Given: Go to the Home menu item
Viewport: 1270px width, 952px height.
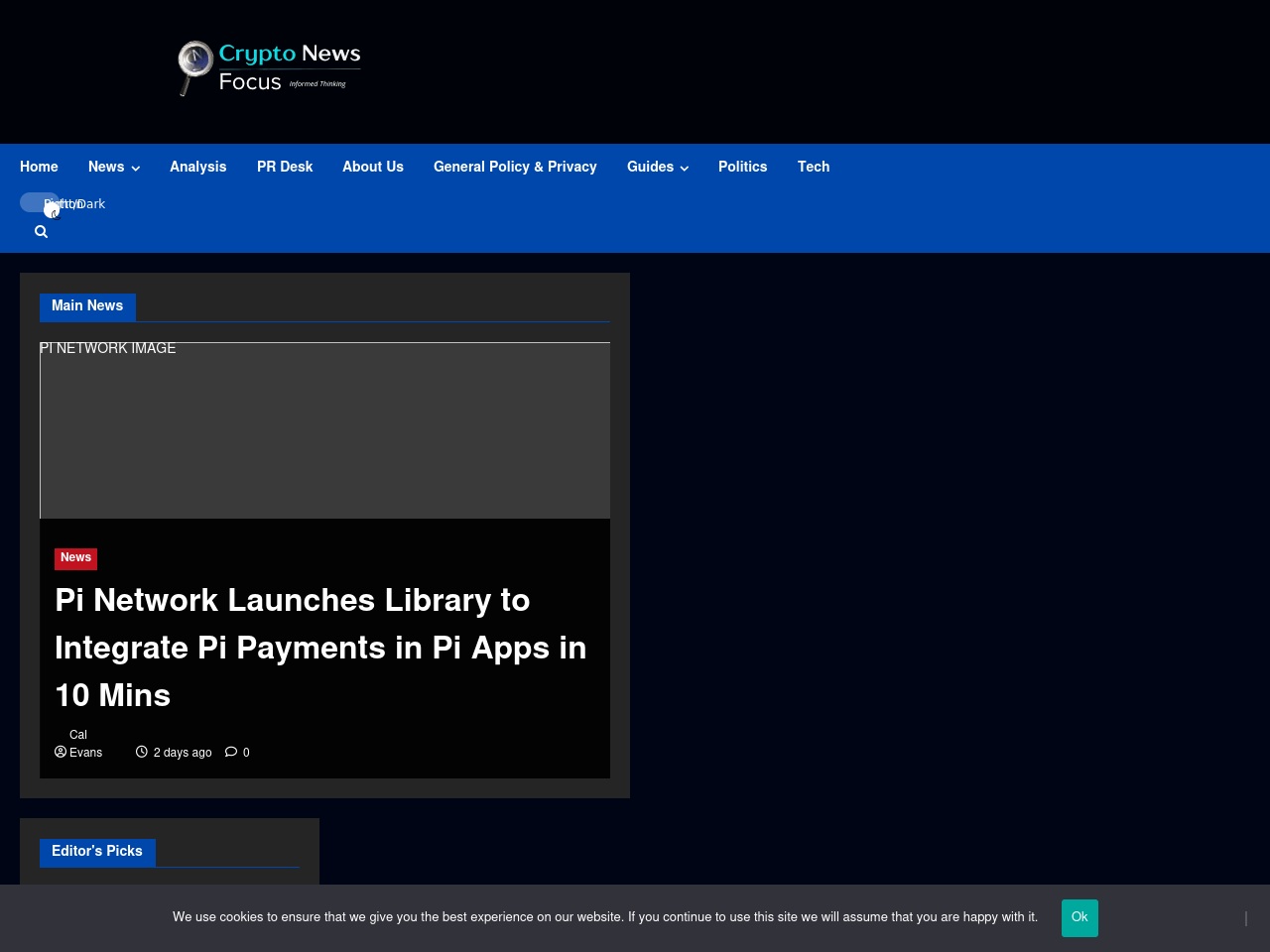Looking at the screenshot, I should coord(39,167).
